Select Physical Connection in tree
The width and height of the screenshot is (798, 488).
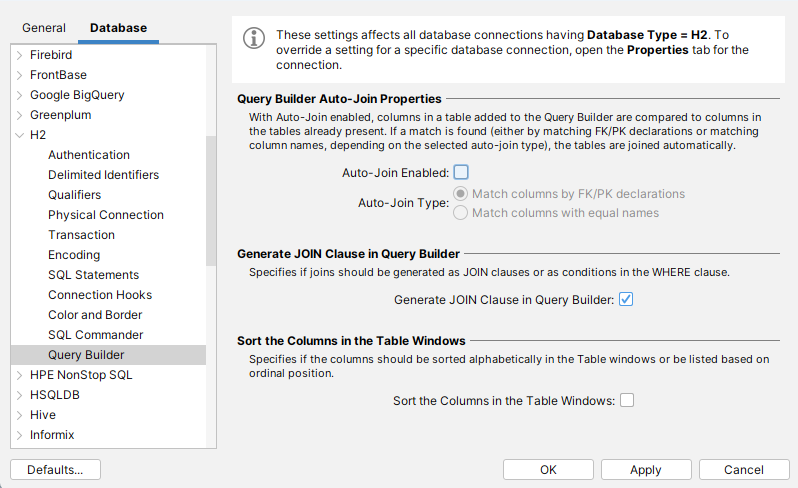(106, 215)
